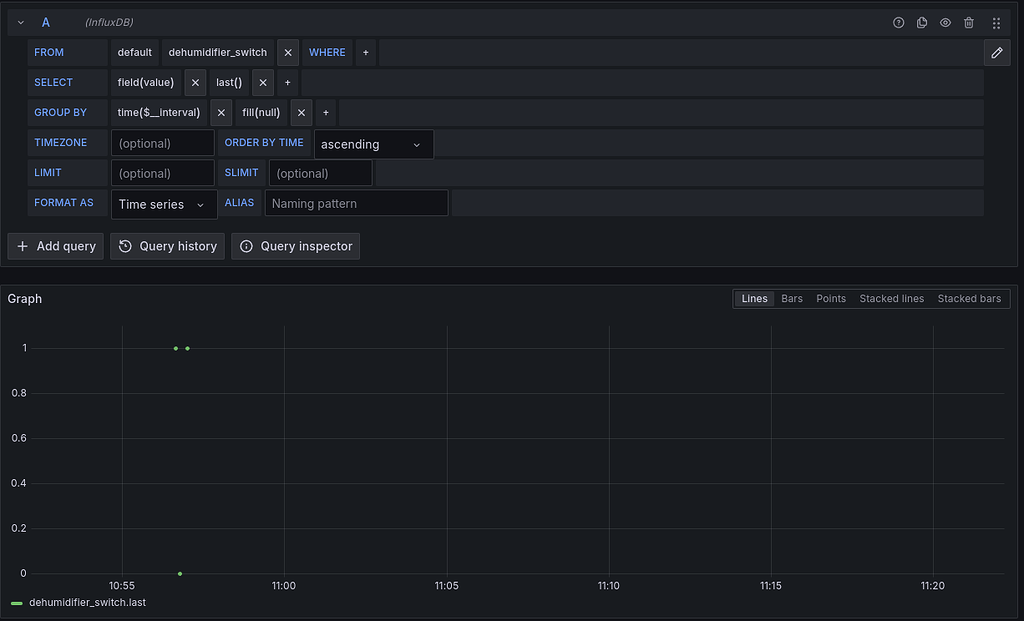Toggle raw query editor with the pencil icon
This screenshot has width=1024, height=621.
996,53
